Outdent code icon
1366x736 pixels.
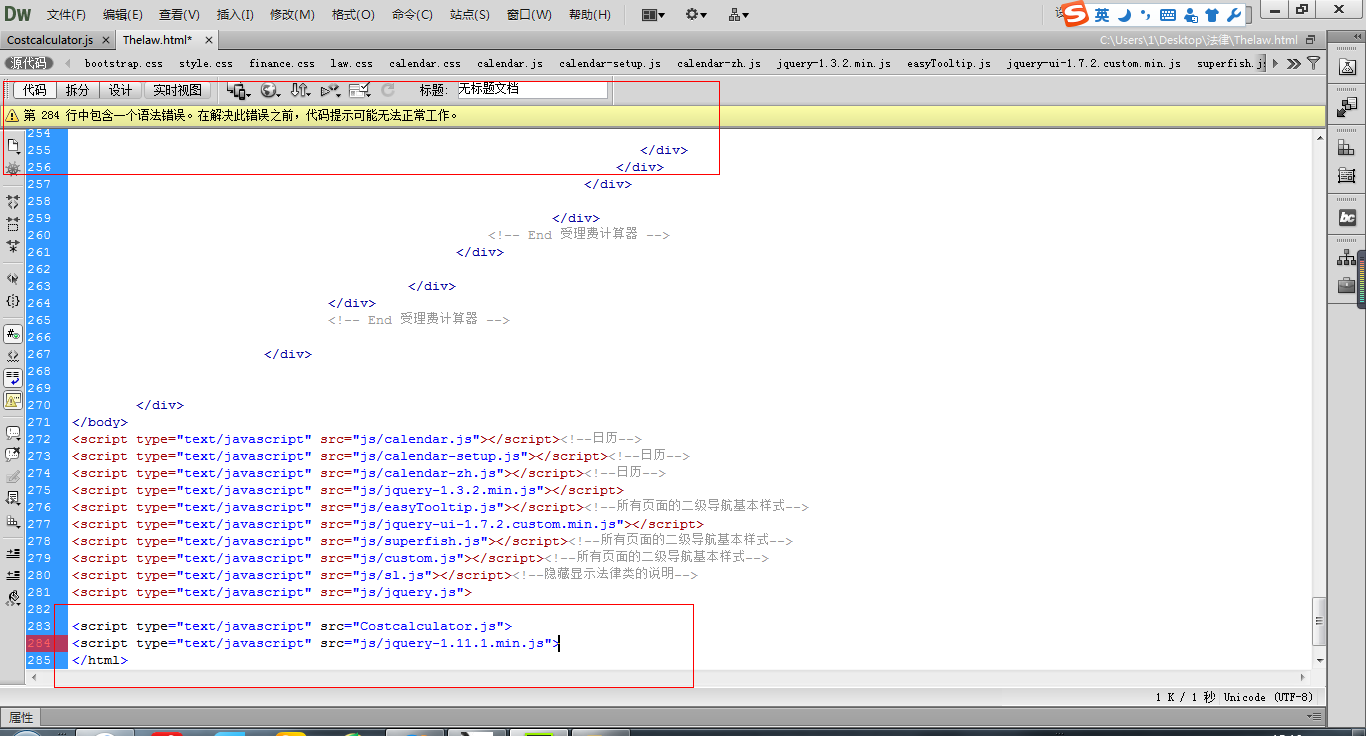[x=13, y=576]
